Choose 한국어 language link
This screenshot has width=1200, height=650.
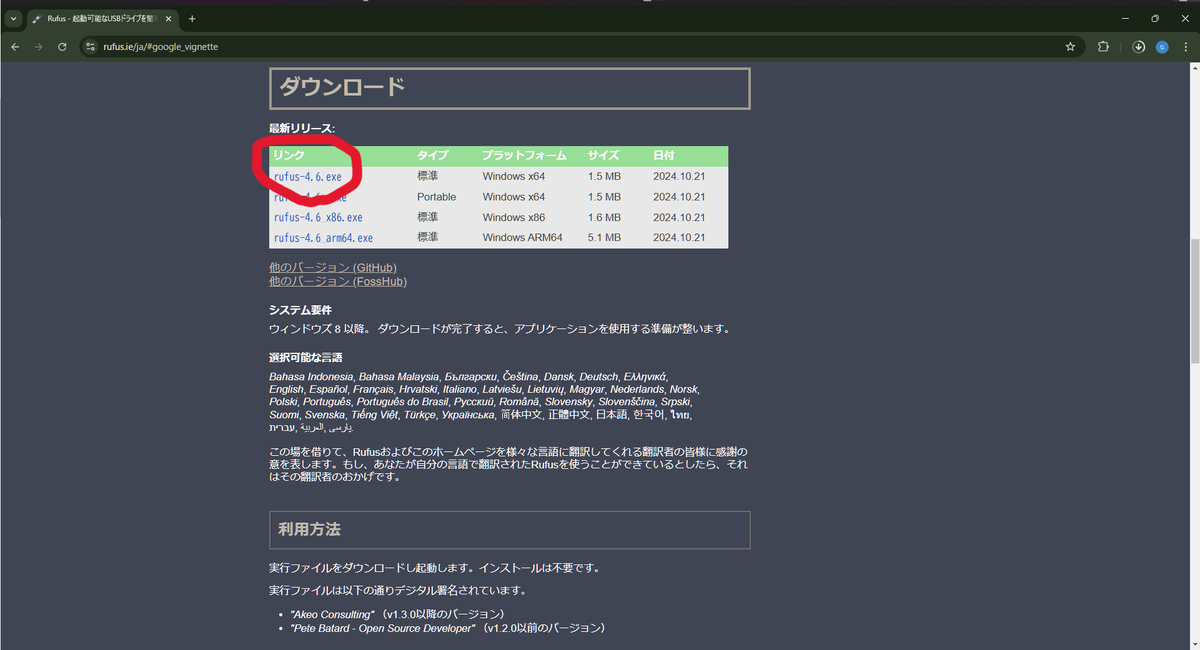point(649,414)
